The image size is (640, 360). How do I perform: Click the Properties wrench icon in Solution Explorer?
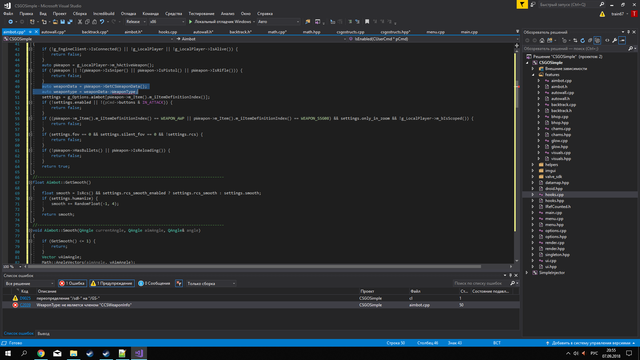[614, 40]
